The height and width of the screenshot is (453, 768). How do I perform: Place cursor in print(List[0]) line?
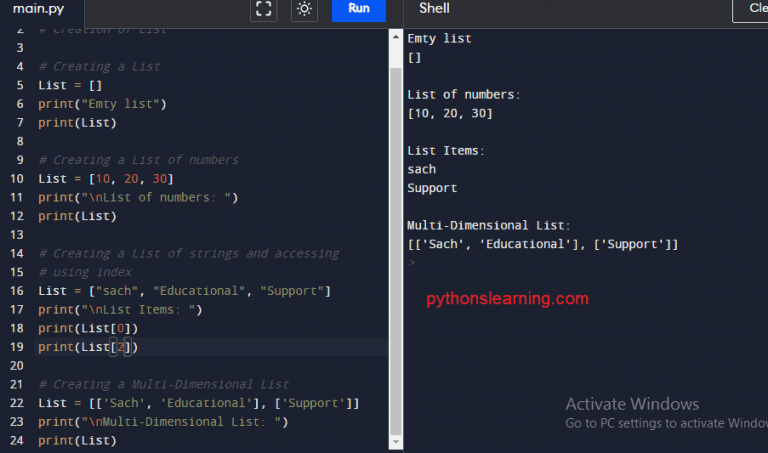click(x=88, y=328)
